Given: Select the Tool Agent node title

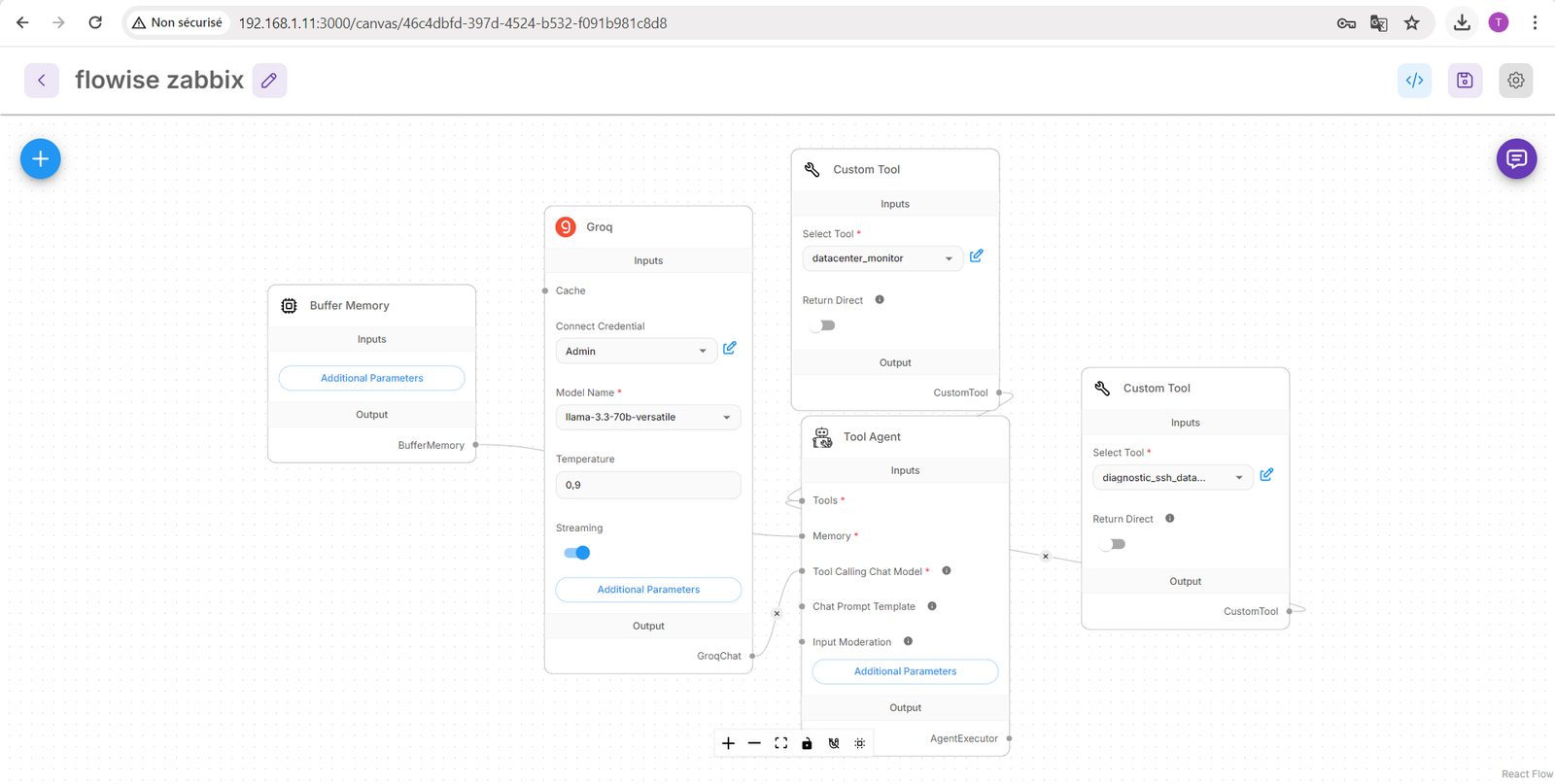Looking at the screenshot, I should click(x=872, y=437).
